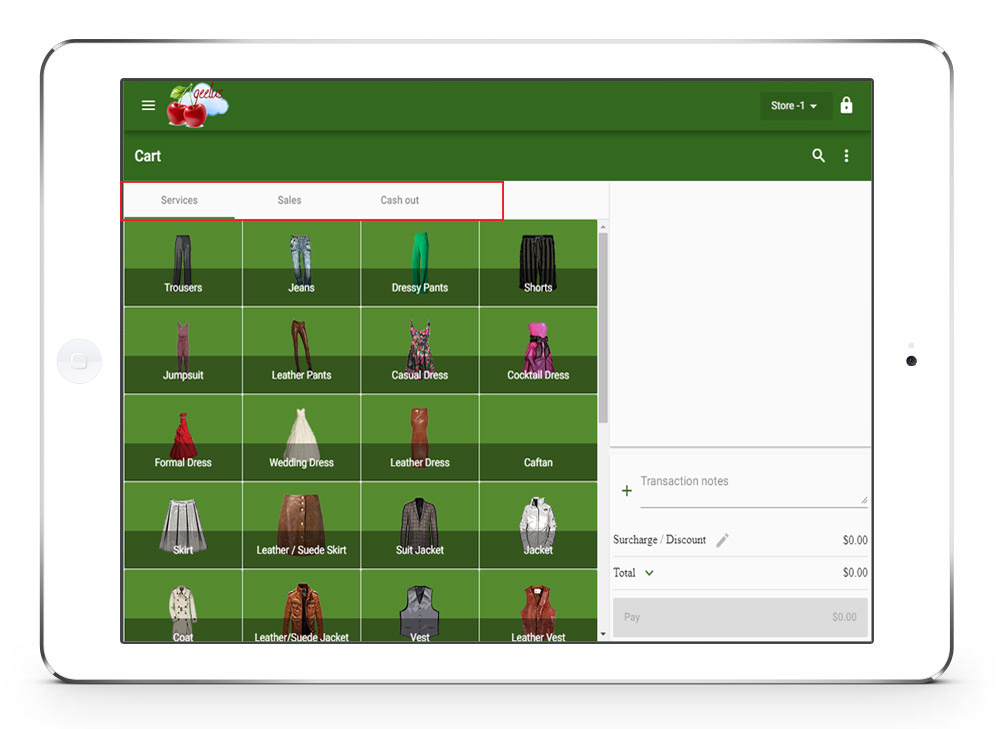This screenshot has width=1000, height=729.
Task: Select the Jeans item tile
Action: [x=301, y=263]
